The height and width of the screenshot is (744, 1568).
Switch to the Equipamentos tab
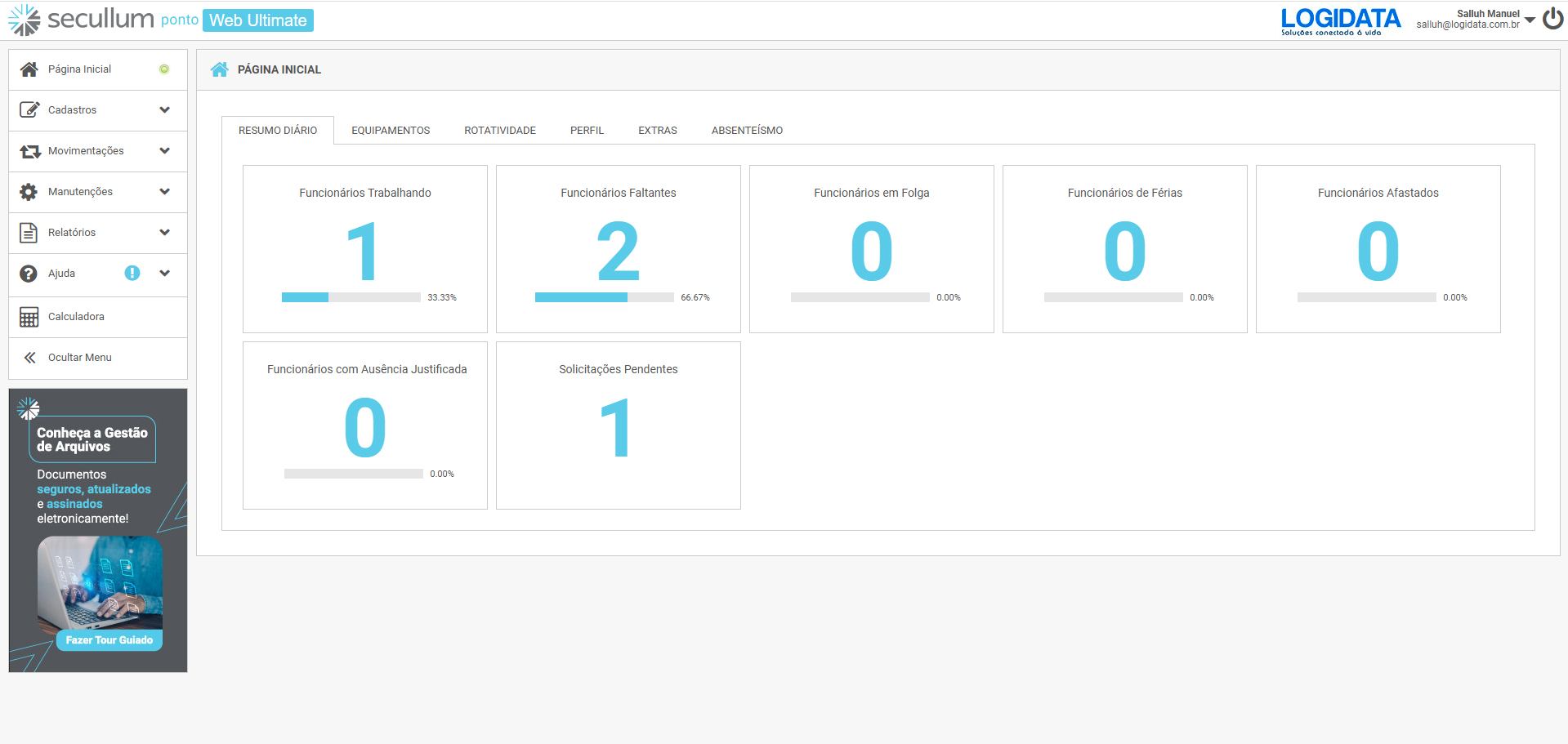click(x=391, y=131)
